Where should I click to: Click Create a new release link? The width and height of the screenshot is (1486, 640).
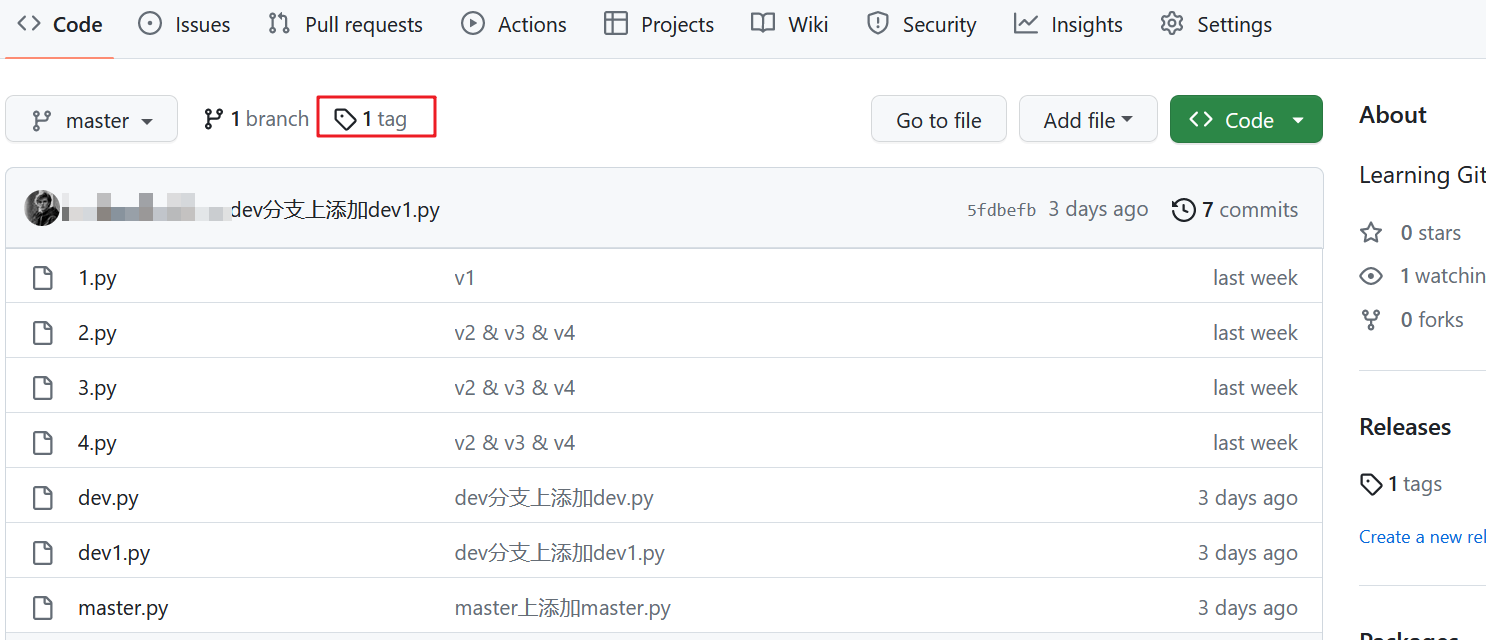pyautogui.click(x=1422, y=537)
